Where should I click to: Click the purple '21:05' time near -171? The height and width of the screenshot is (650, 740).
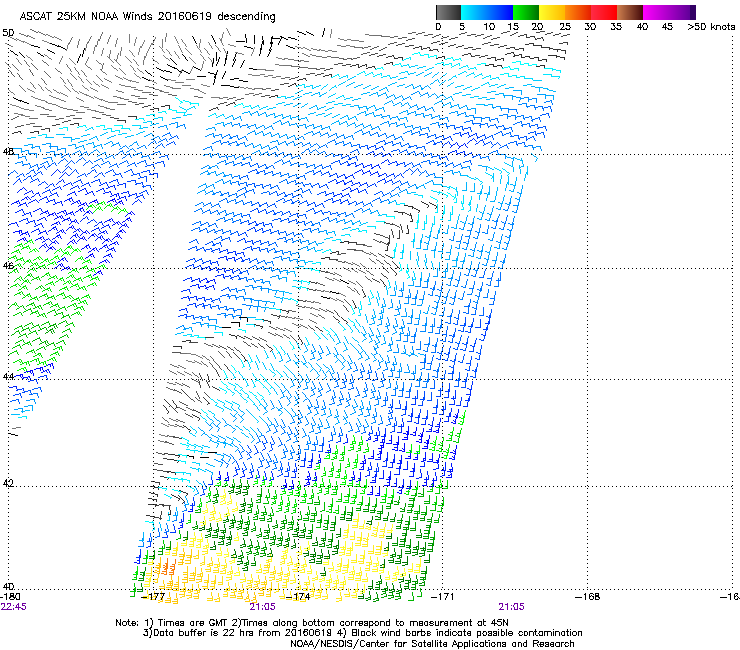coord(512,607)
